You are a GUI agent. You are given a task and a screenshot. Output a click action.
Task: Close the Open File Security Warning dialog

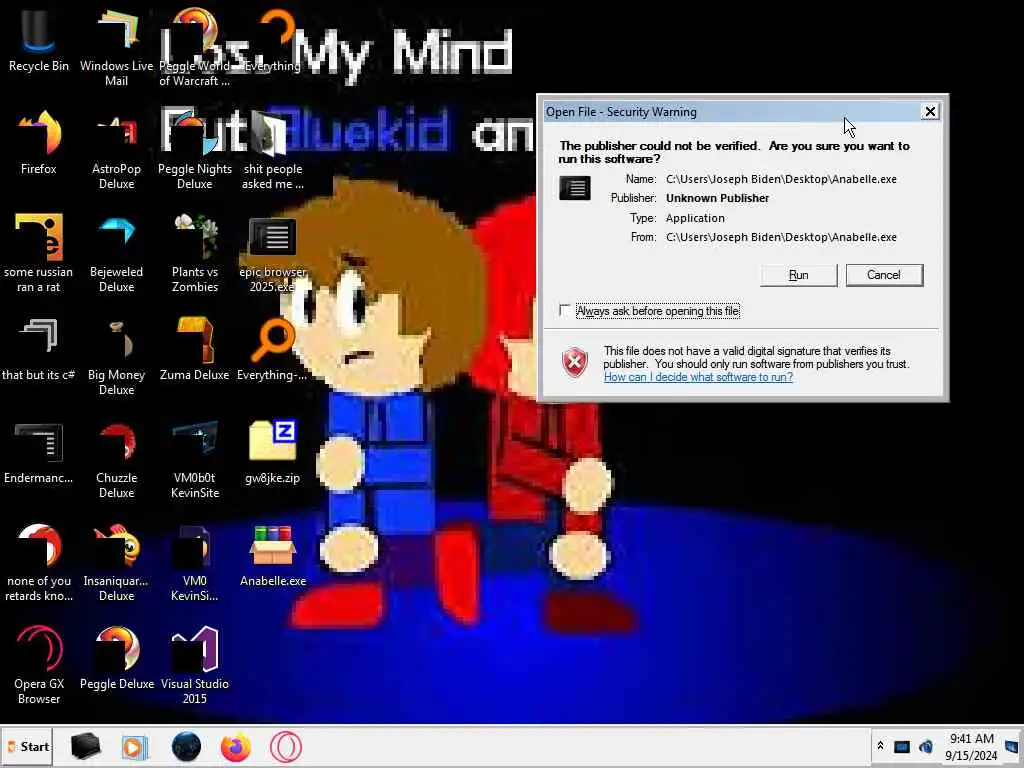pyautogui.click(x=930, y=112)
